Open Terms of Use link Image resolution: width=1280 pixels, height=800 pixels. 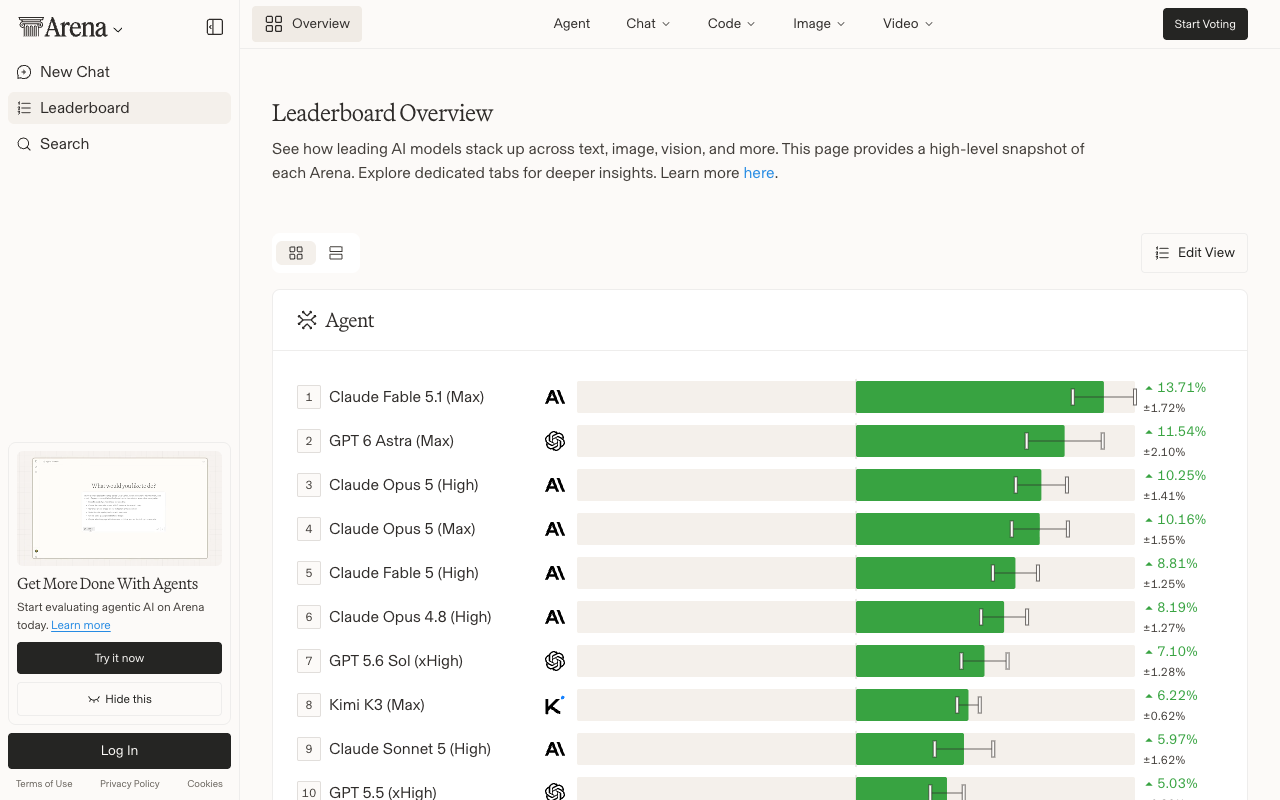[44, 784]
